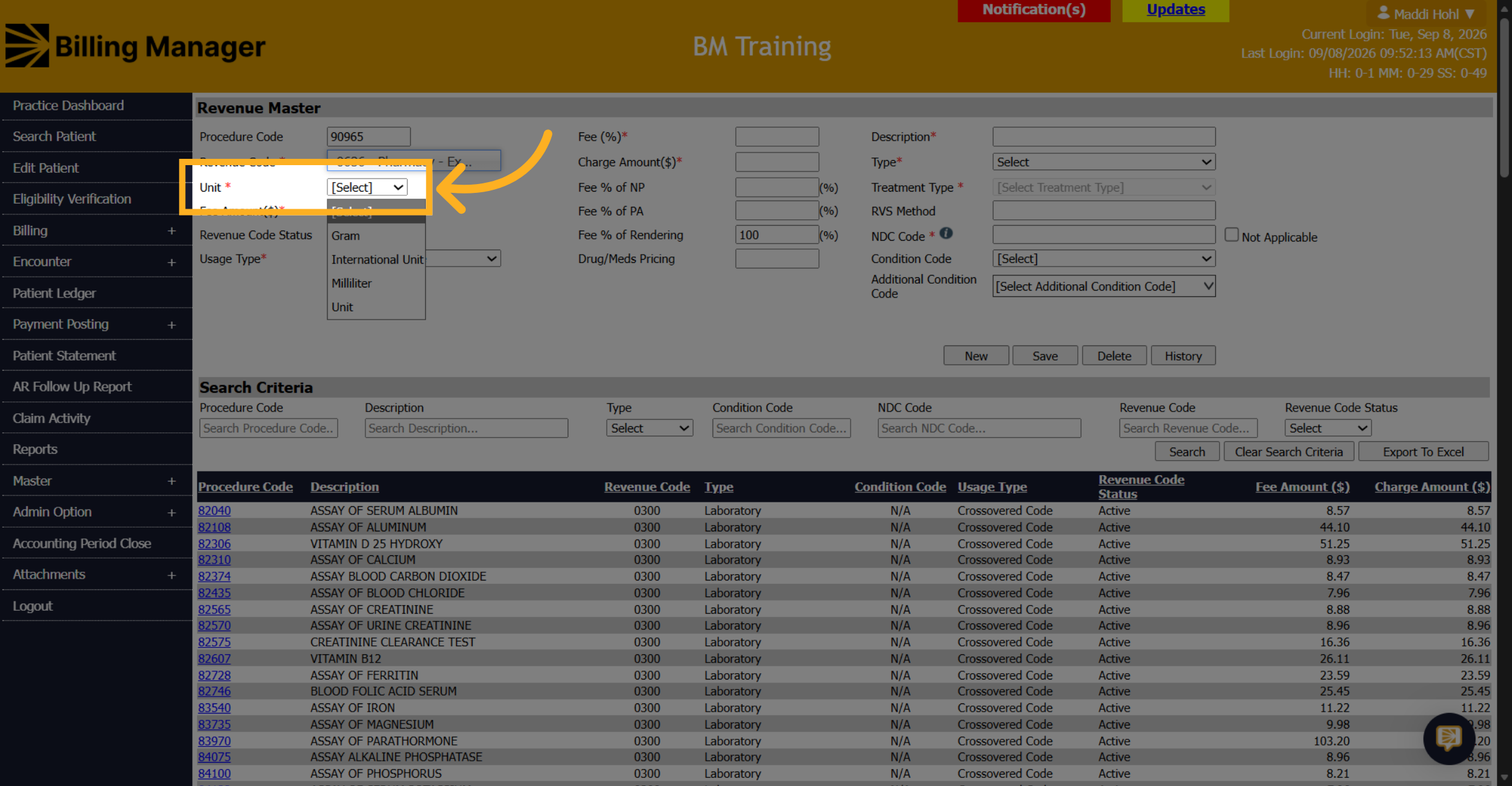This screenshot has width=1512, height=786.
Task: Open Practice Dashboard in sidebar
Action: [x=68, y=105]
